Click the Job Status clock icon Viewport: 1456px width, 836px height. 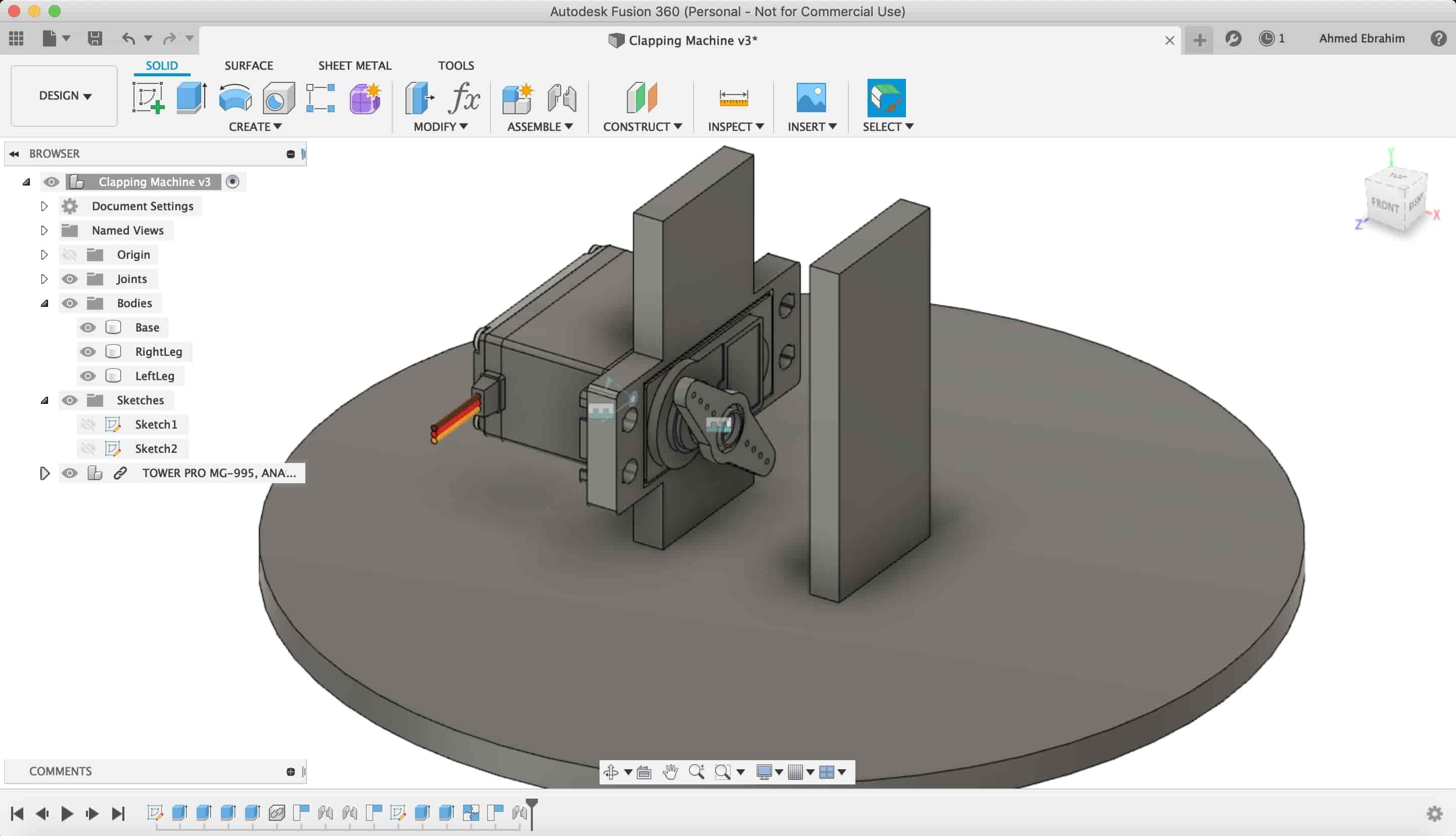tap(1266, 38)
